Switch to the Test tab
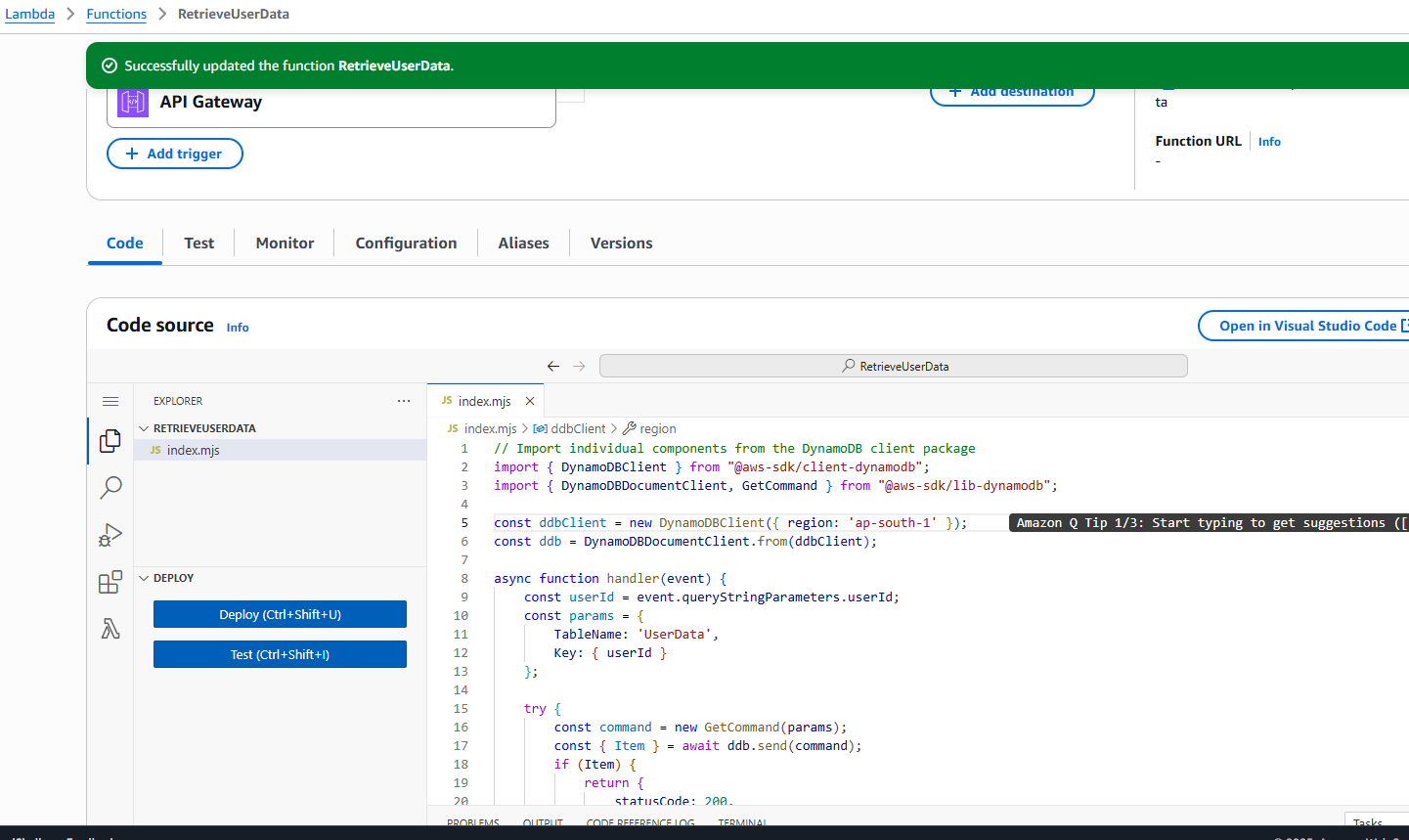Screen dimensions: 1409x840 (198, 243)
